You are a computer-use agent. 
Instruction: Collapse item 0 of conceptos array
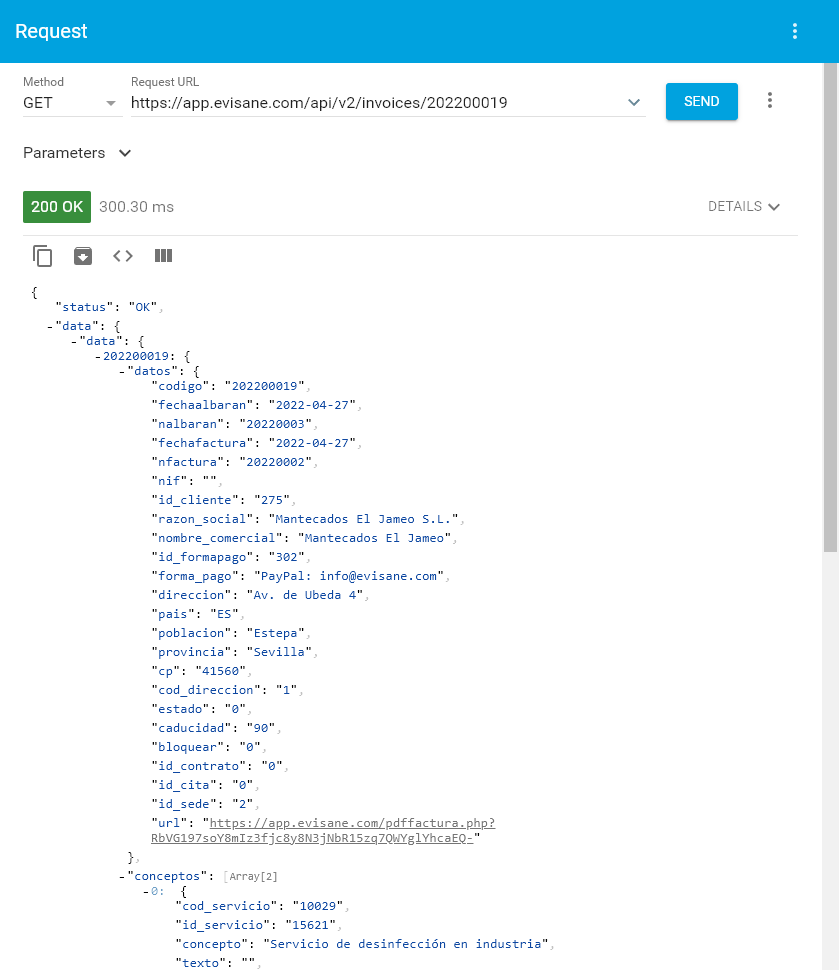click(146, 890)
